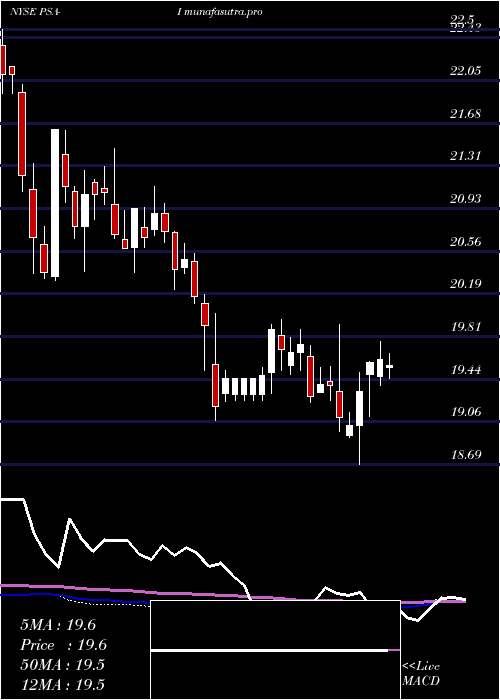Click the 19.81 price axis label

click(466, 326)
